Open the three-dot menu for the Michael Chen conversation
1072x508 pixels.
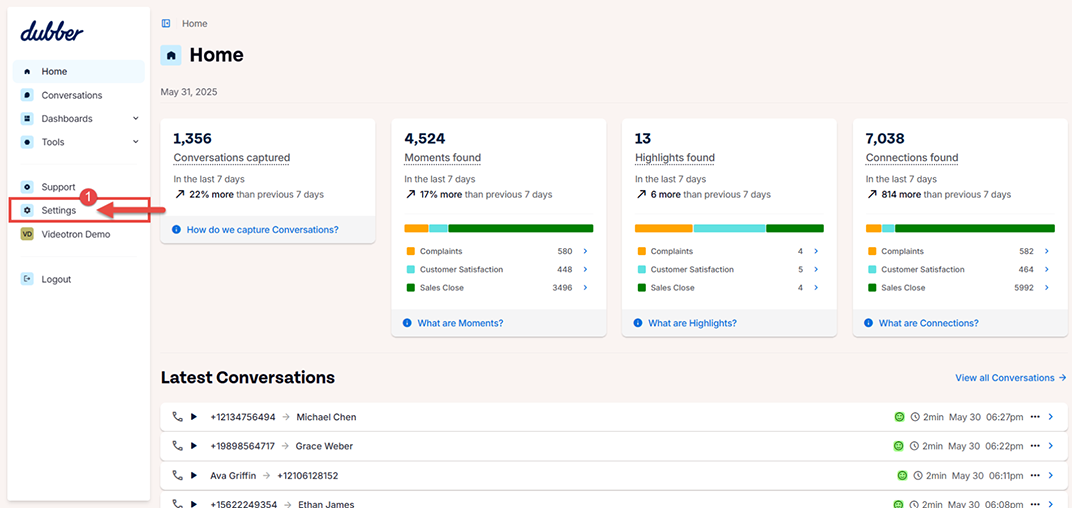click(1035, 417)
